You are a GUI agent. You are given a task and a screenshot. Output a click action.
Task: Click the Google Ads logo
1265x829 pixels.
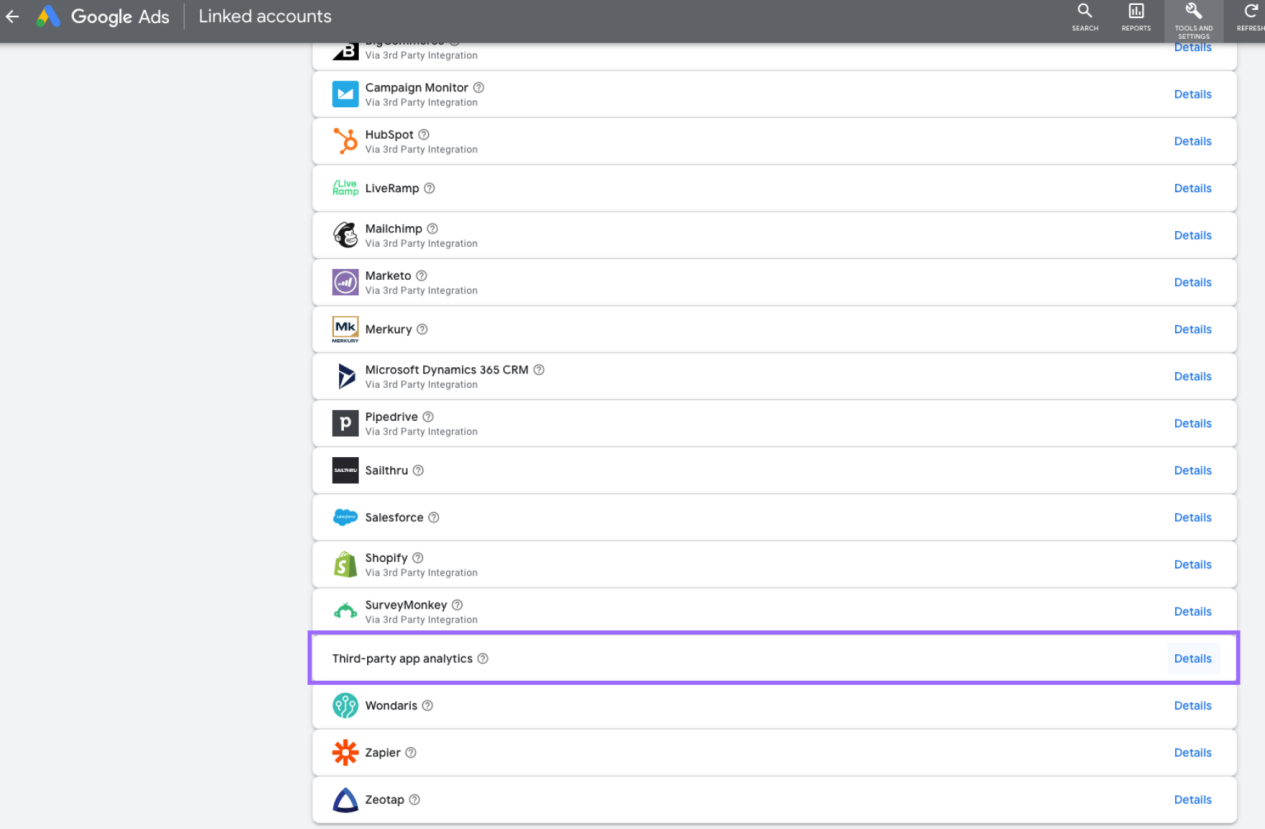point(49,17)
